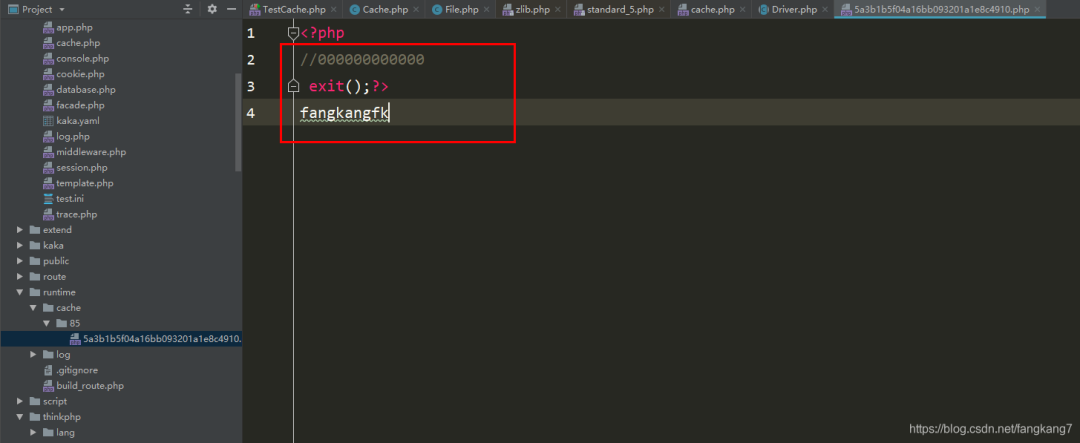Fold the PHP block at line 1
This screenshot has width=1080, height=443.
(x=293, y=32)
